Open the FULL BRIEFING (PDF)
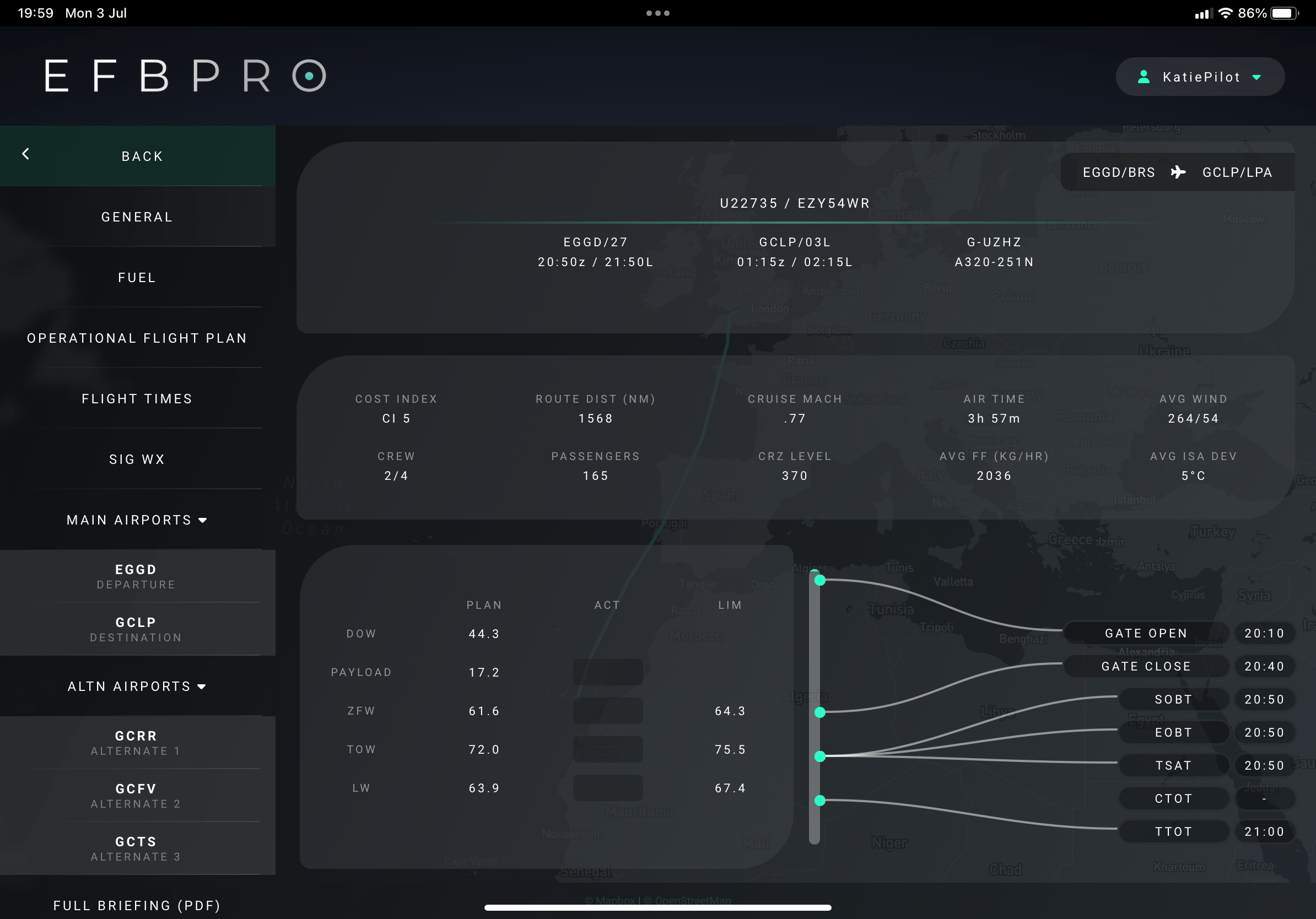Viewport: 1316px width, 919px height. 137,905
